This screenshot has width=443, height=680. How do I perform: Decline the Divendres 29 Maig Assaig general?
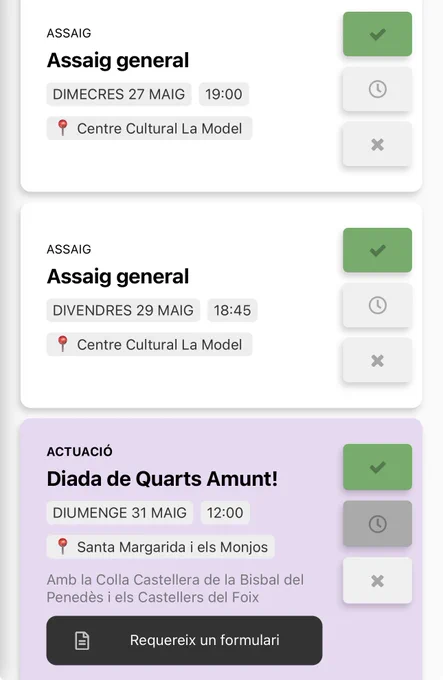point(377,360)
